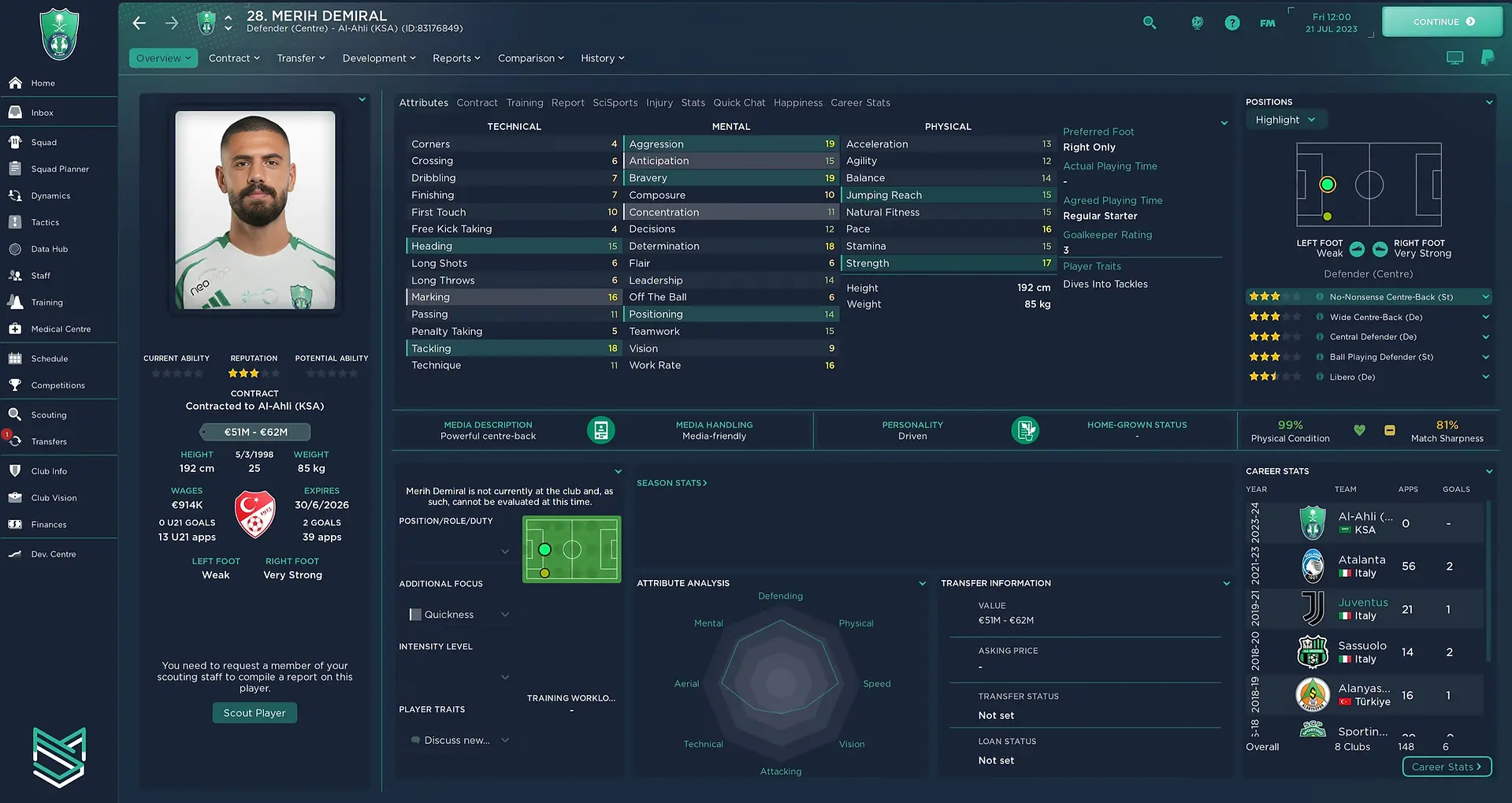Viewport: 1512px width, 803px height.
Task: Select Ball Playing Defender role row
Action: (x=1369, y=357)
